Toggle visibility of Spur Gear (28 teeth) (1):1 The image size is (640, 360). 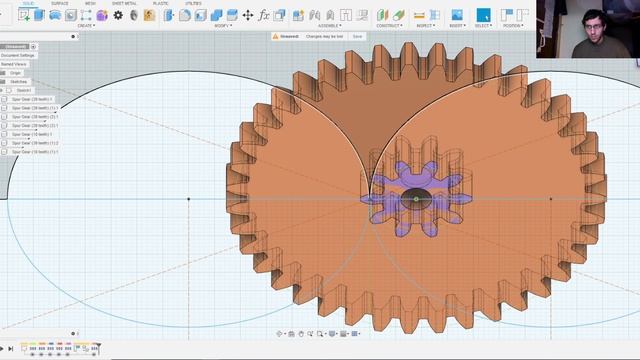(x=4, y=108)
